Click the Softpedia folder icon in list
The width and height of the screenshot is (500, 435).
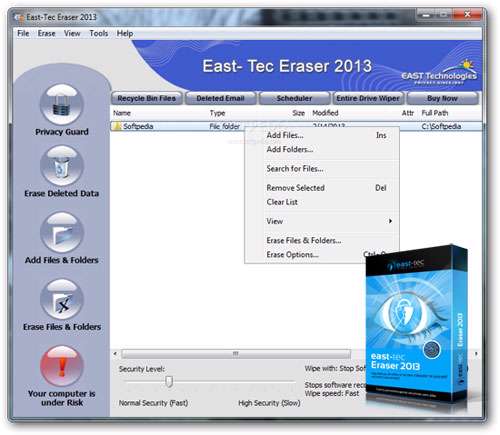coord(117,126)
